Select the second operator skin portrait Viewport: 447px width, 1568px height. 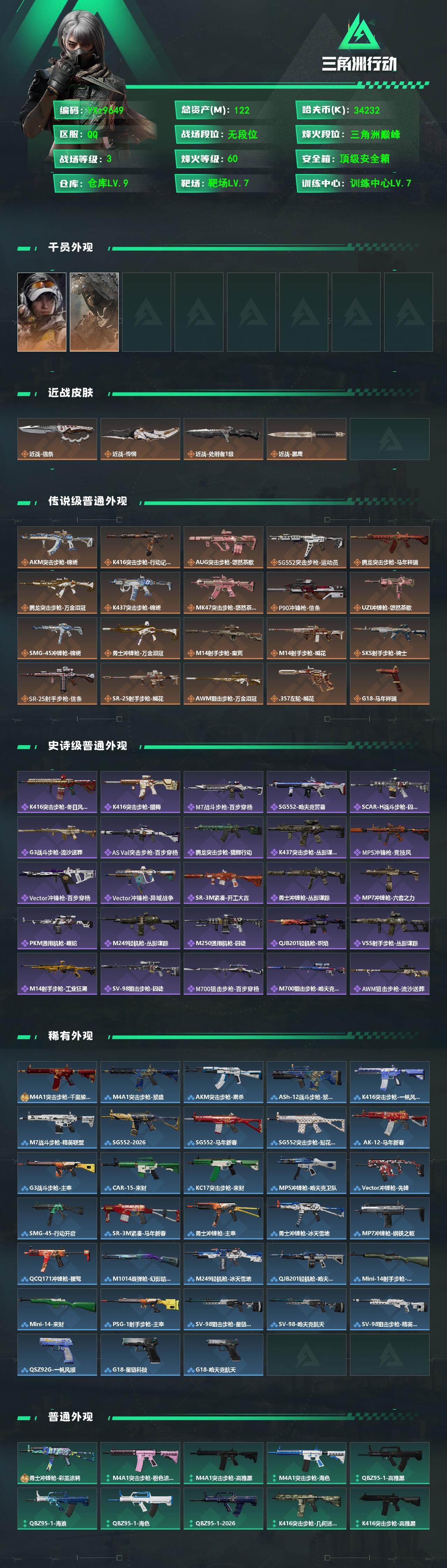94,312
